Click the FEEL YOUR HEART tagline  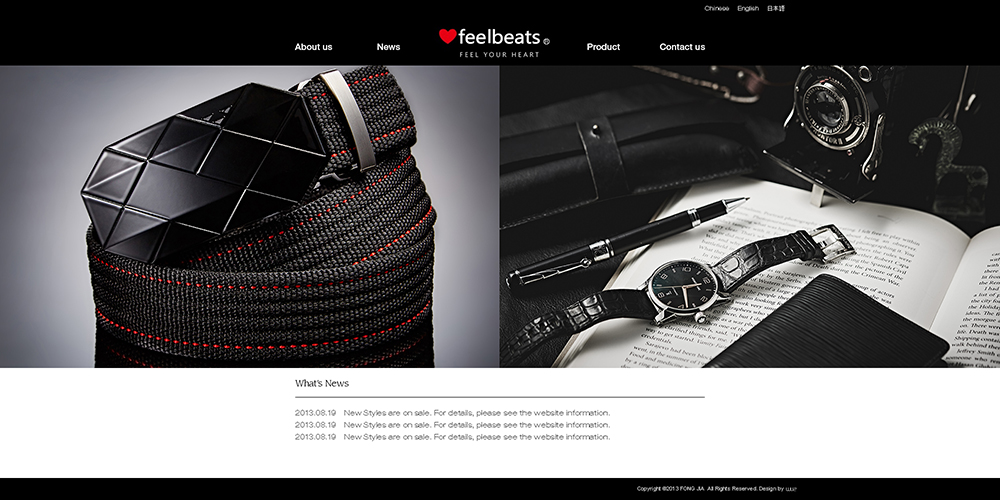[499, 55]
